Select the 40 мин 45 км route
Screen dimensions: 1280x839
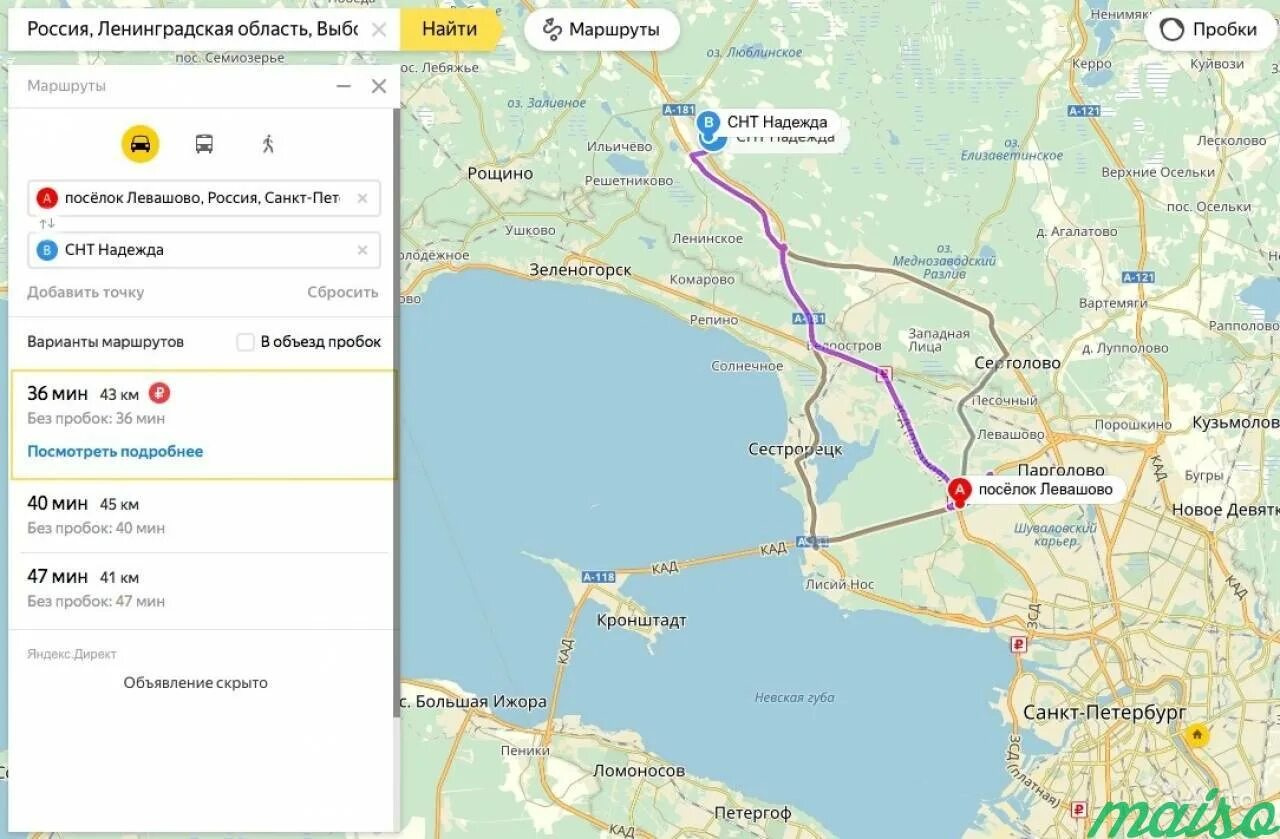(203, 515)
